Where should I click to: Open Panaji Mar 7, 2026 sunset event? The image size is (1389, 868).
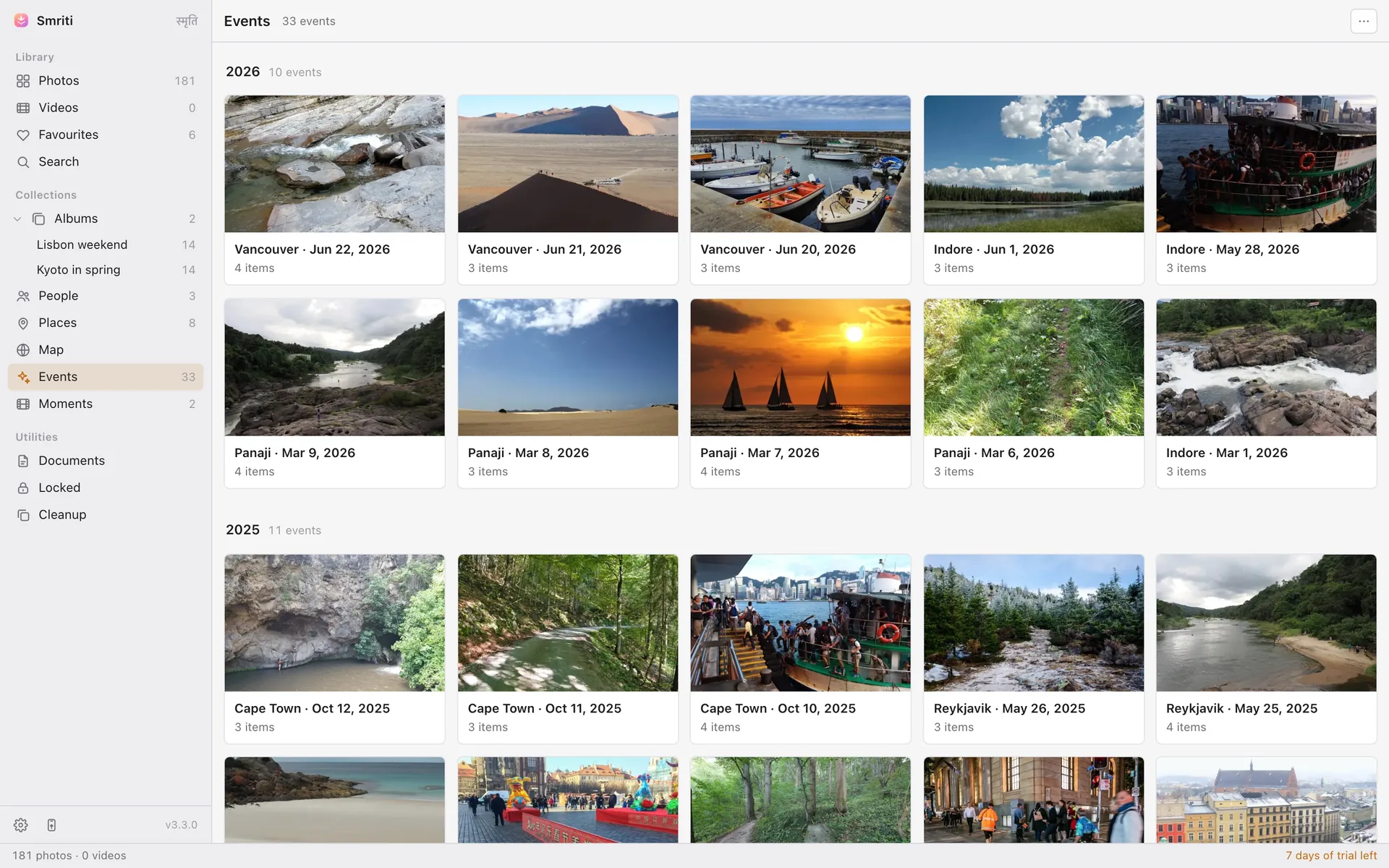coord(800,393)
